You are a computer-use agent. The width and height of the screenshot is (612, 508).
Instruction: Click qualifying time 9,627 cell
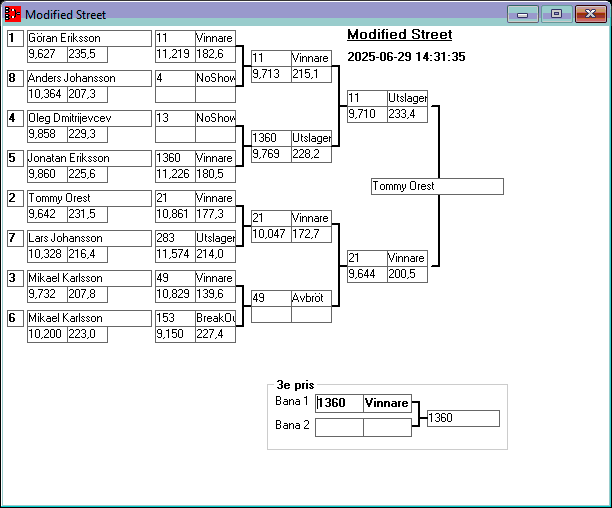coord(47,54)
